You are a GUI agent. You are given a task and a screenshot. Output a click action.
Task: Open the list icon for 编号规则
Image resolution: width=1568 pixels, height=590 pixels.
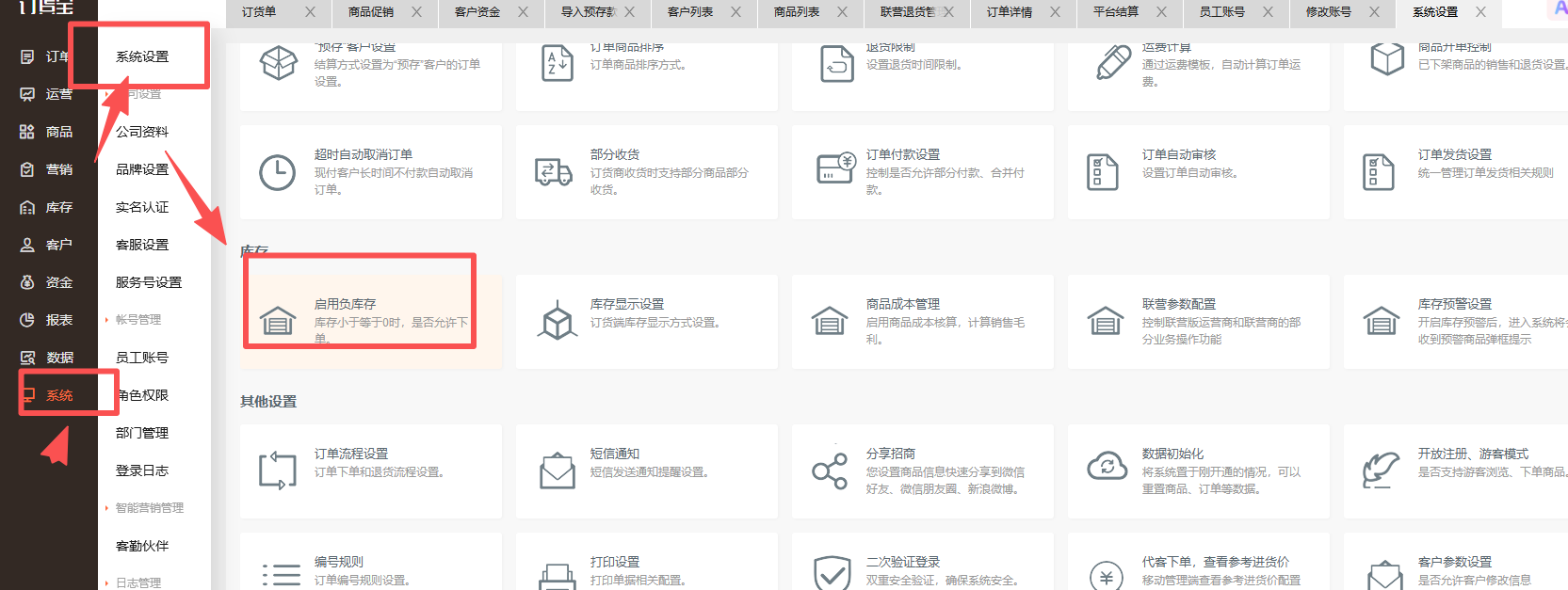[281, 574]
